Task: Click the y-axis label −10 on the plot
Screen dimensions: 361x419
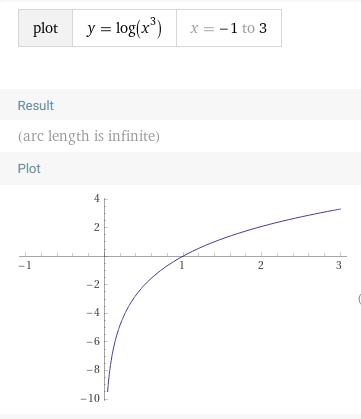Action: [90, 398]
